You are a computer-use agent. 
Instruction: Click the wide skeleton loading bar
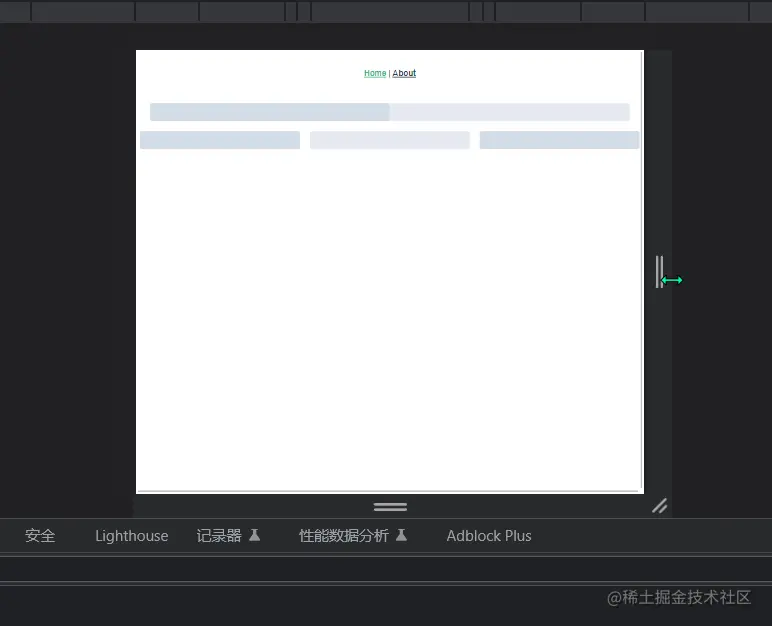tap(389, 112)
